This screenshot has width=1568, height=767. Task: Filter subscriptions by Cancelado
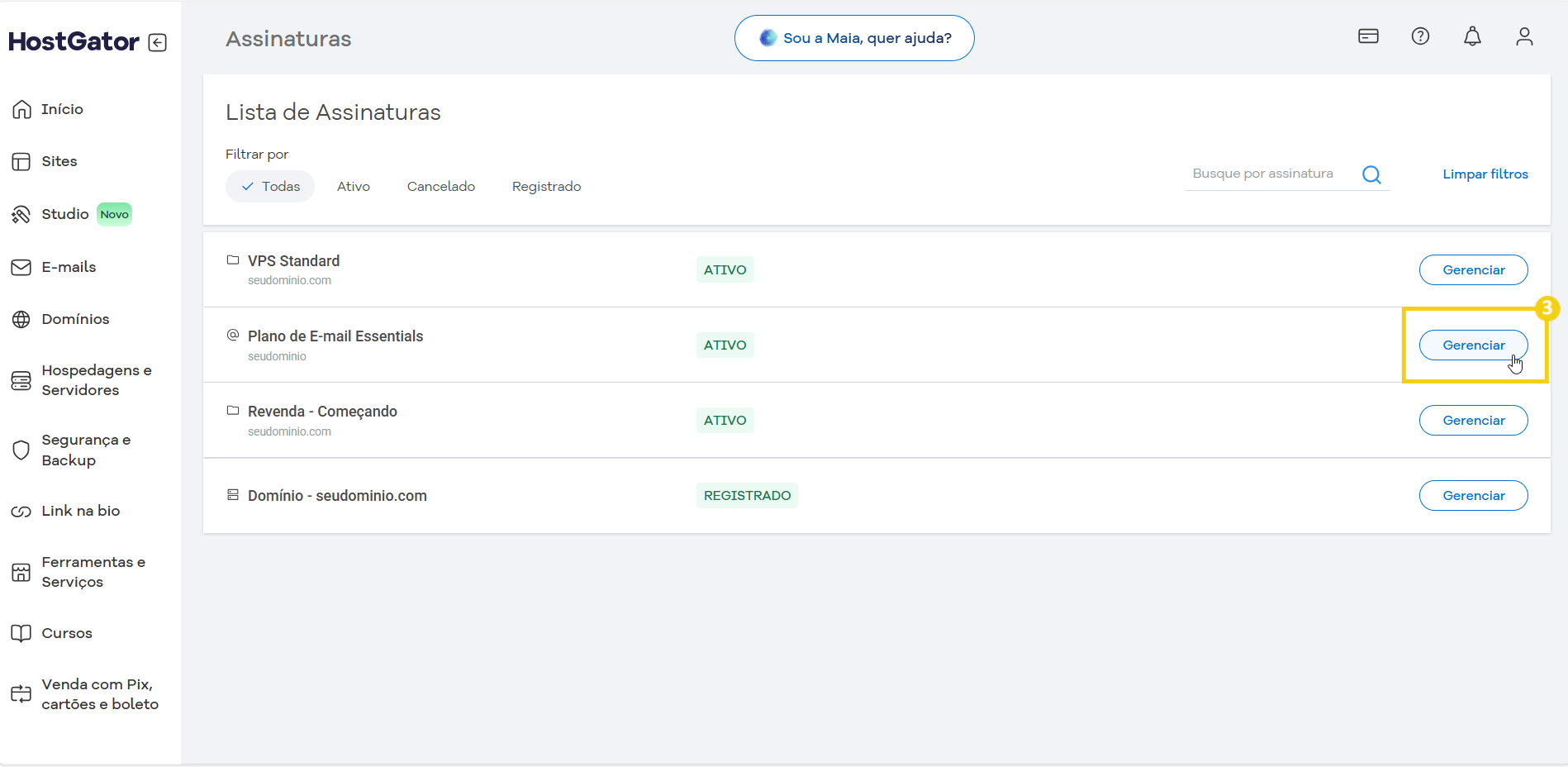(x=441, y=186)
